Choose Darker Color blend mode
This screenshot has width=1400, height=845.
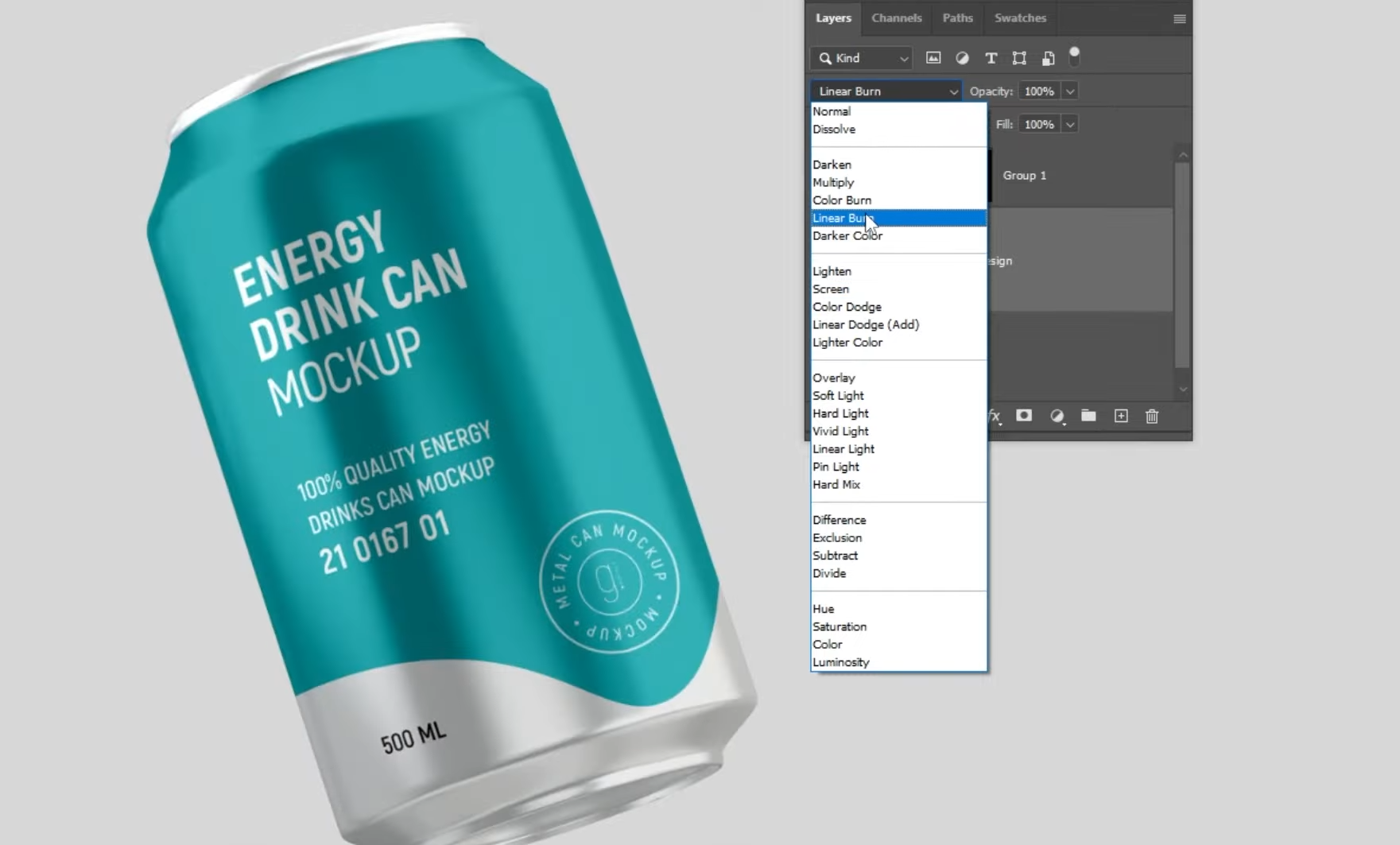[x=898, y=235]
